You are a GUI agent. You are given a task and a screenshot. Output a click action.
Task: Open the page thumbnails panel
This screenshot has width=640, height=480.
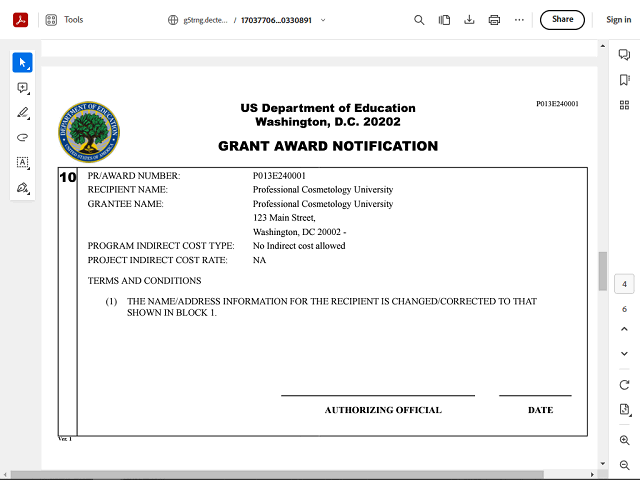click(x=624, y=105)
